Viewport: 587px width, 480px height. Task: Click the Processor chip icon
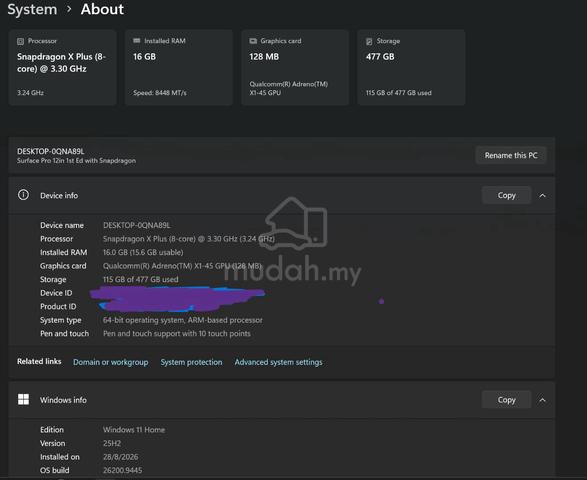coord(21,41)
